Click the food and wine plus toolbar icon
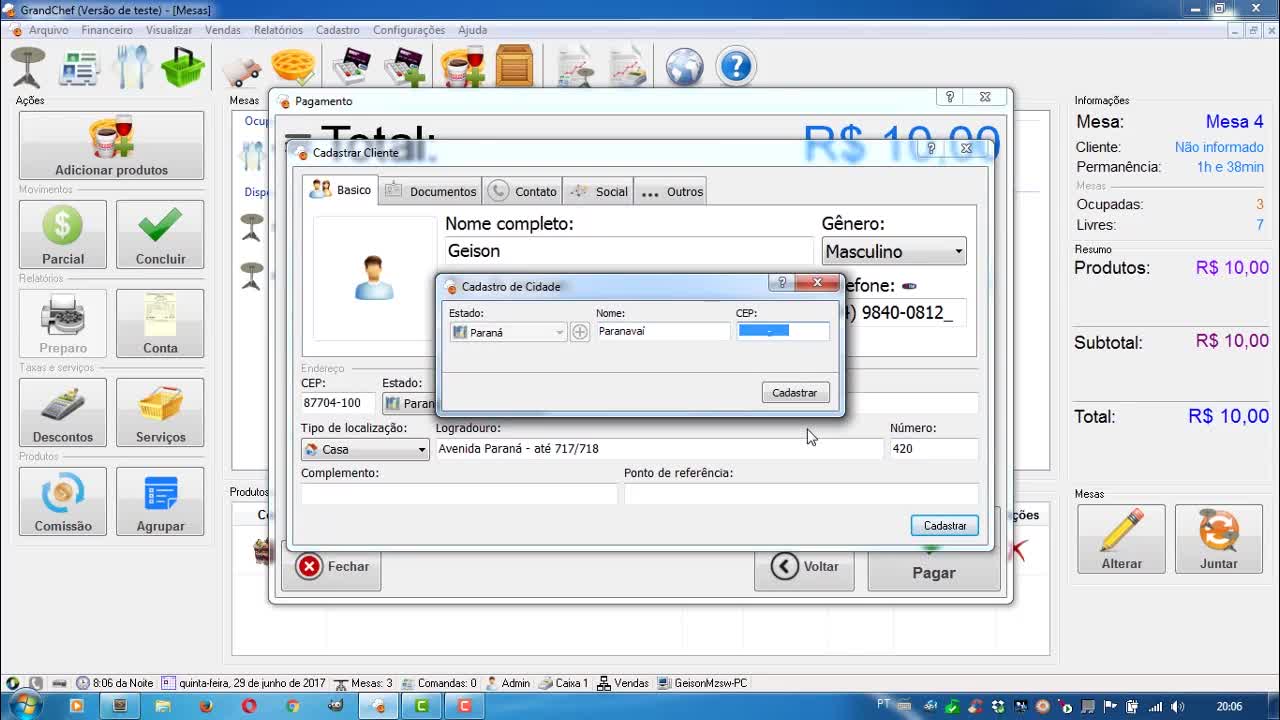1280x720 pixels. tap(463, 67)
